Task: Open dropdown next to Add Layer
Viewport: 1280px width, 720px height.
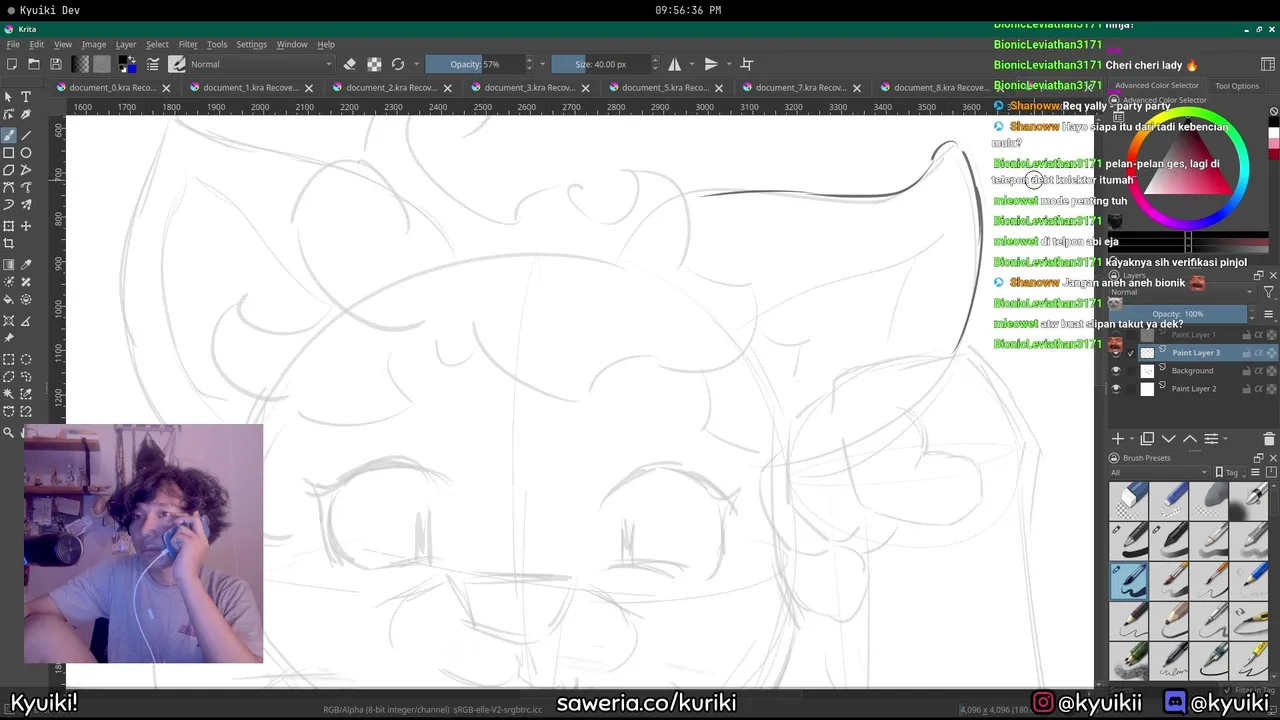Action: [x=1132, y=439]
